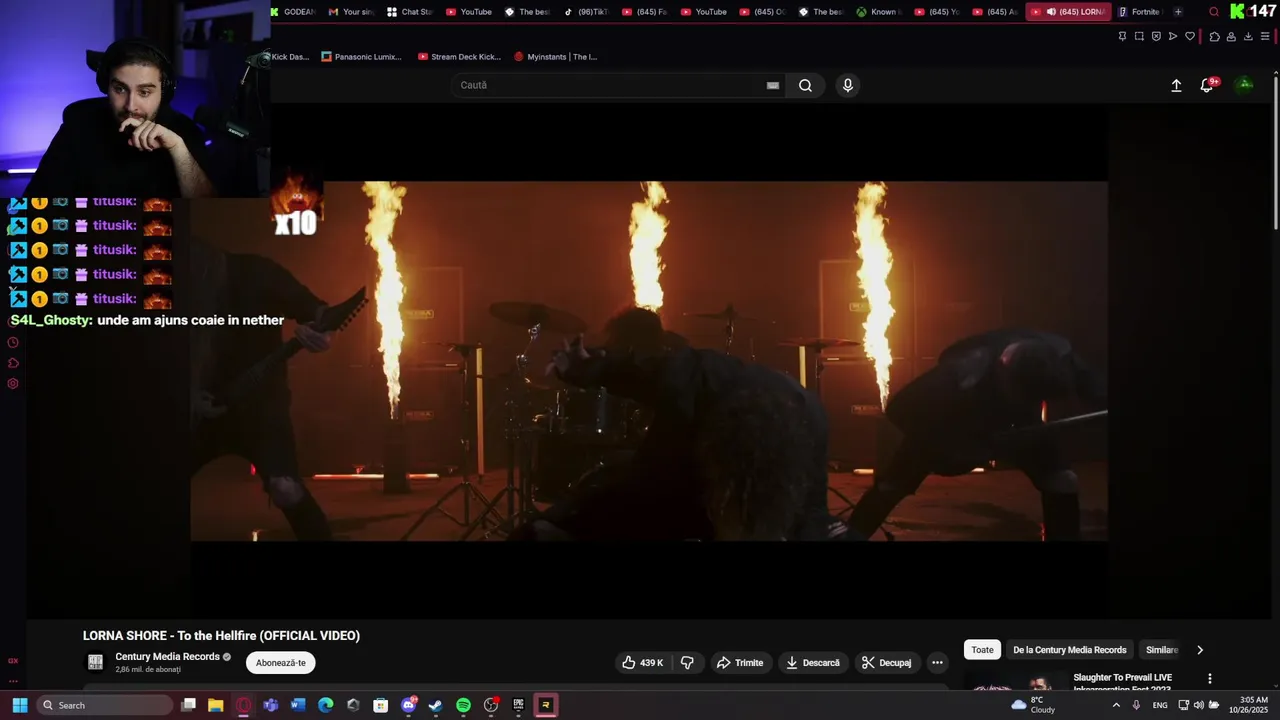Open YouTube notifications bell

coord(1207,85)
